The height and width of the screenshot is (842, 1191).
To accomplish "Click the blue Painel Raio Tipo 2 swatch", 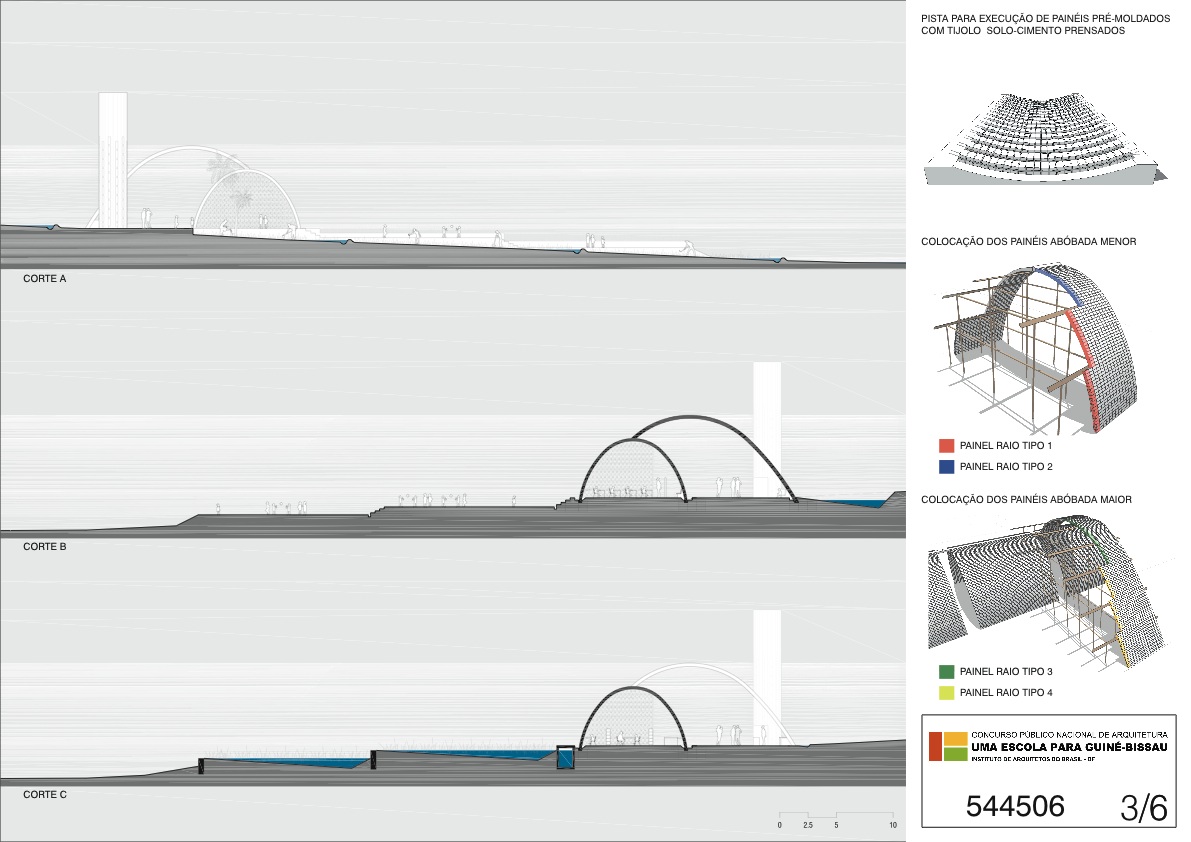I will (947, 466).
